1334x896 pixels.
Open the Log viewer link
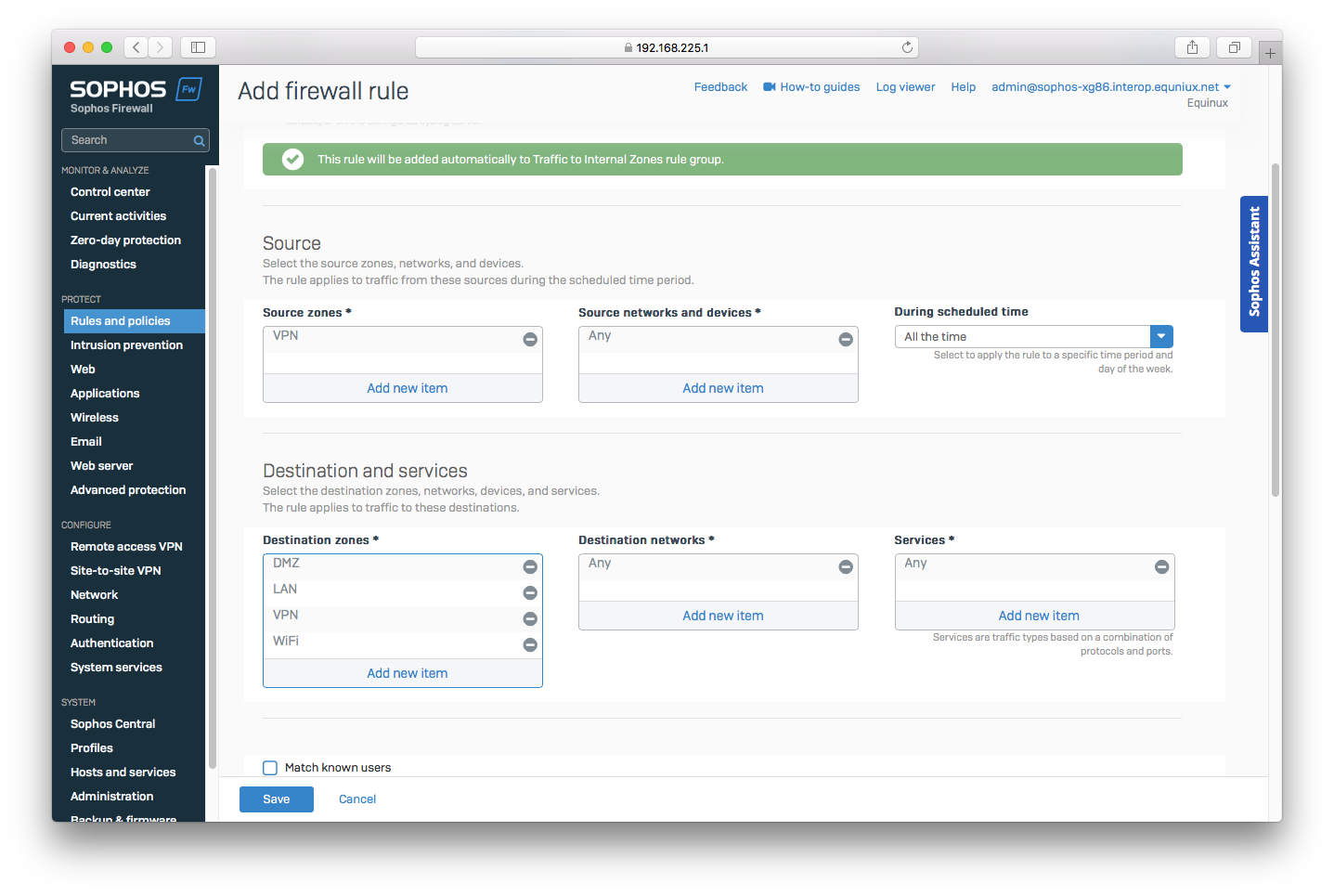point(904,86)
